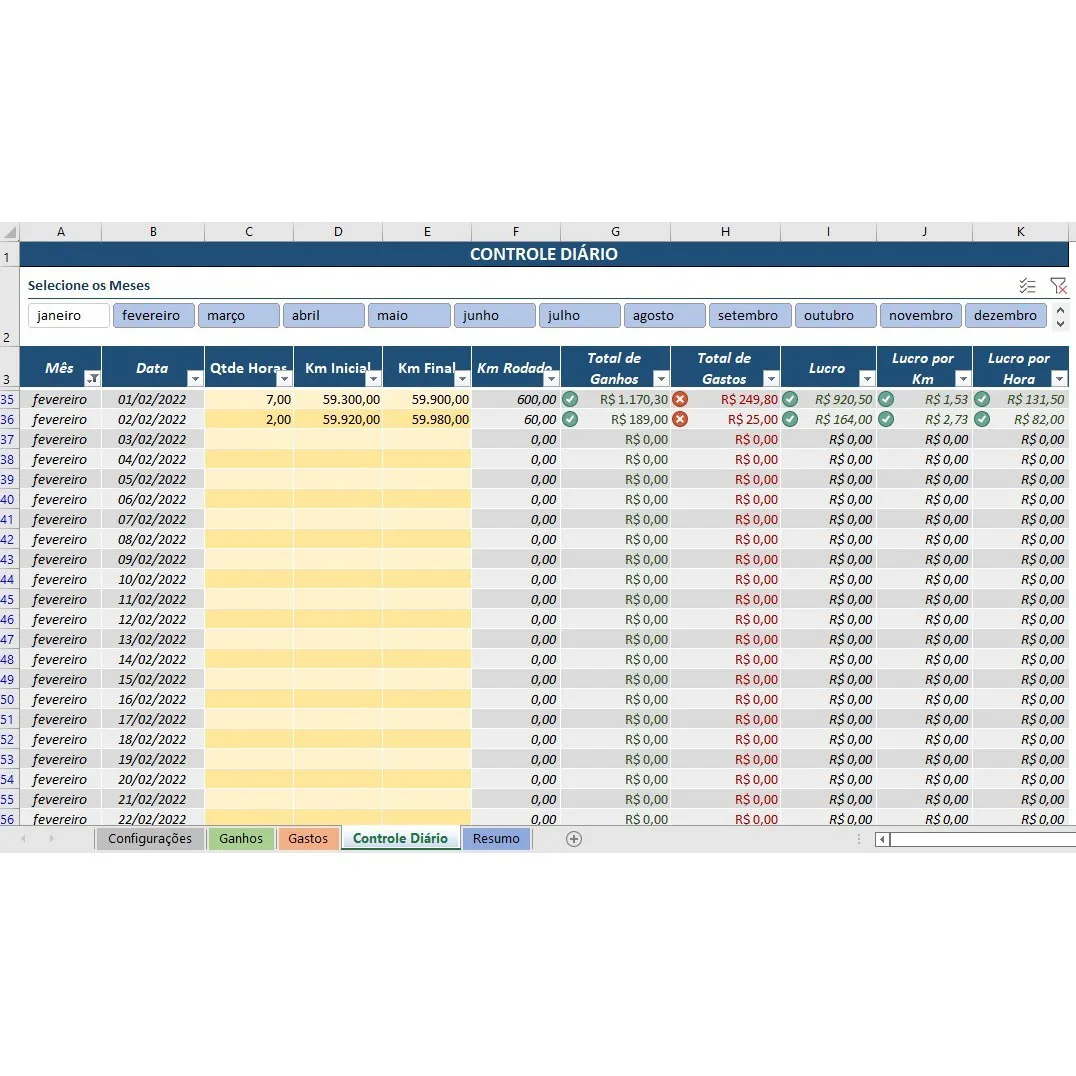This screenshot has height=1076, width=1076.
Task: Click green check icon beside R$ 1.170,30
Action: [570, 399]
